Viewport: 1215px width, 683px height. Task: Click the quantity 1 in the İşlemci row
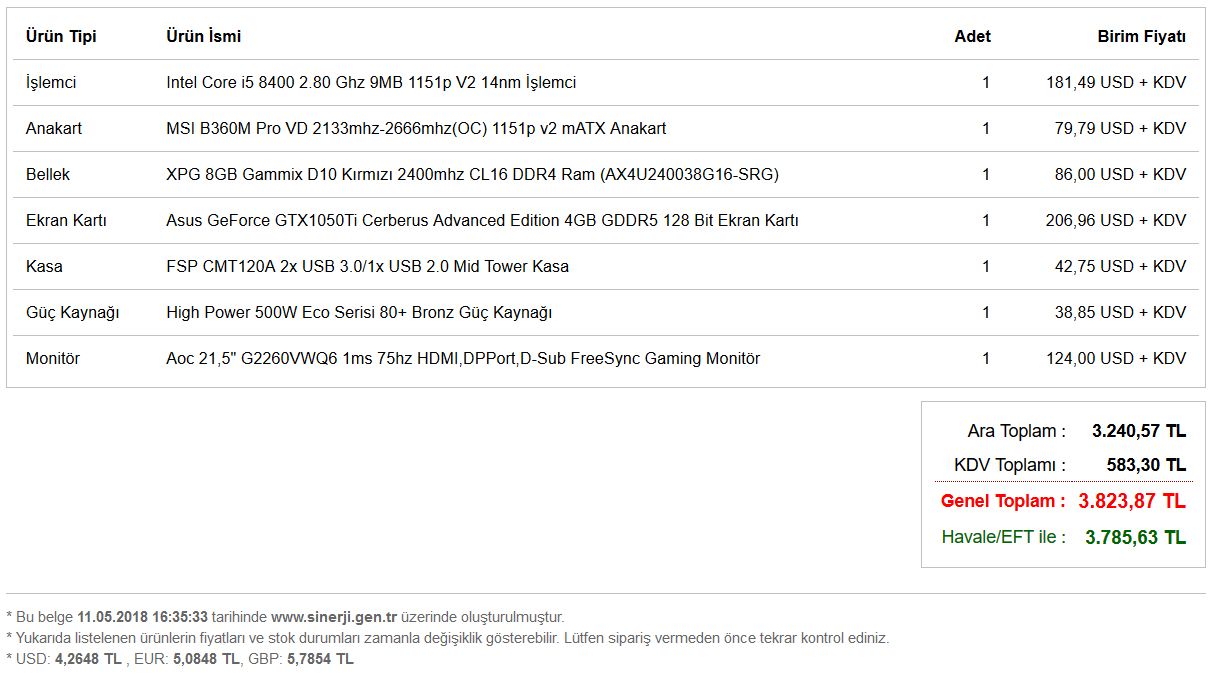click(x=986, y=82)
